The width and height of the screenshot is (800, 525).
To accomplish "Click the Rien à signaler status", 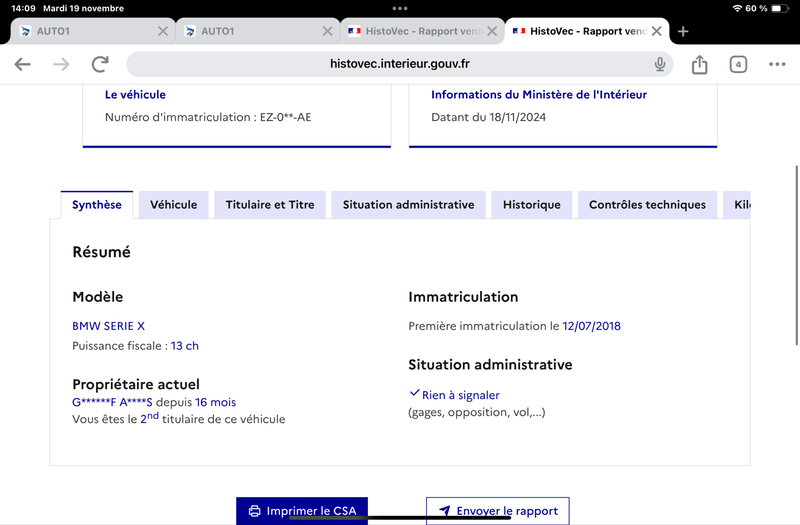I will click(455, 395).
